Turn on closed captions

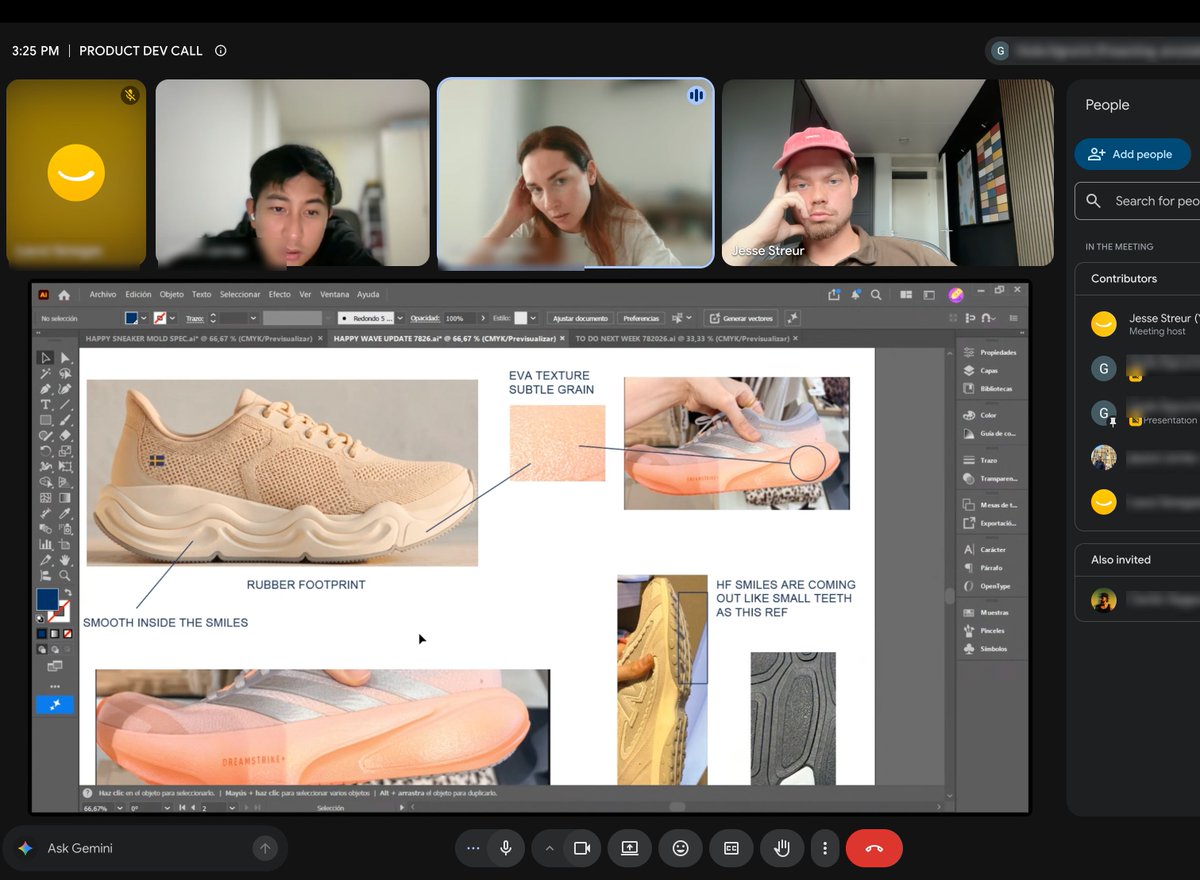[x=731, y=848]
